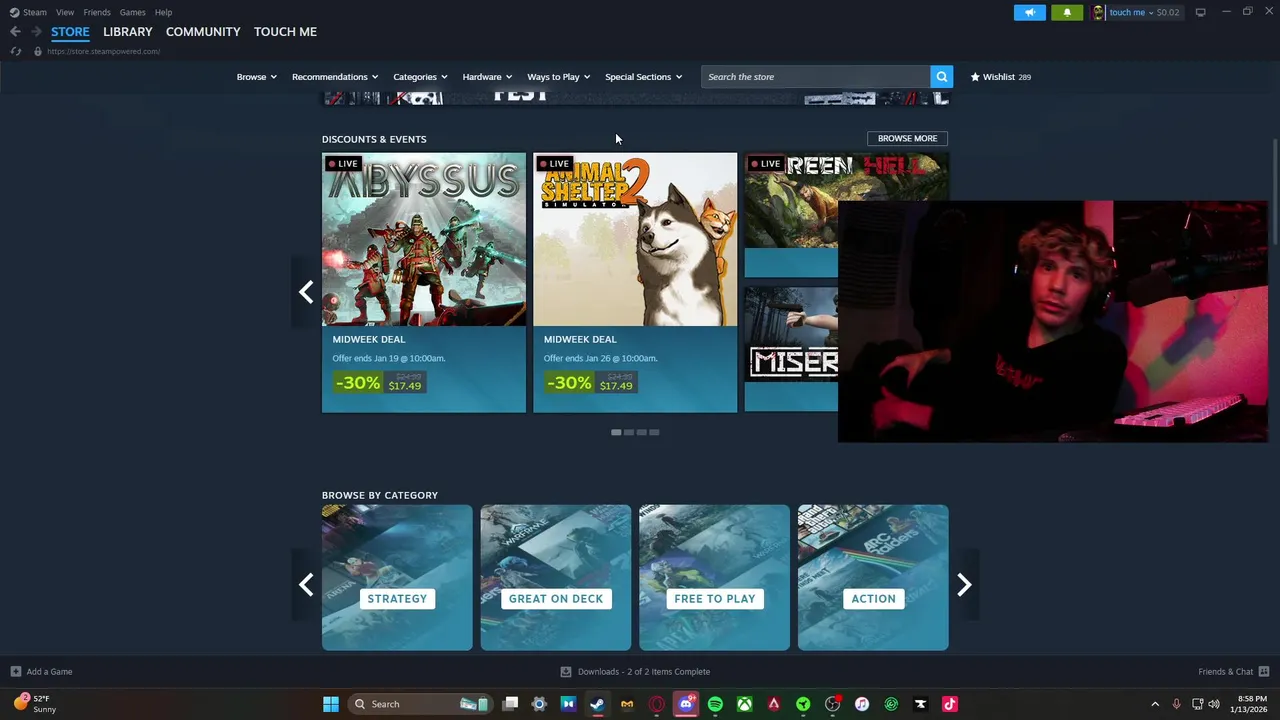
Task: Open Big Picture mode monitor icon
Action: (1200, 12)
